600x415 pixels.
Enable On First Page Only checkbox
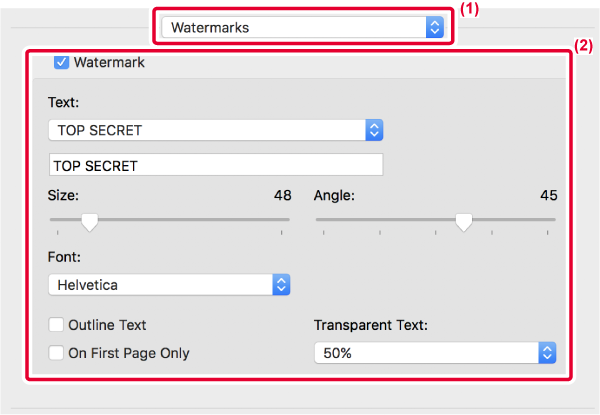pyautogui.click(x=56, y=352)
